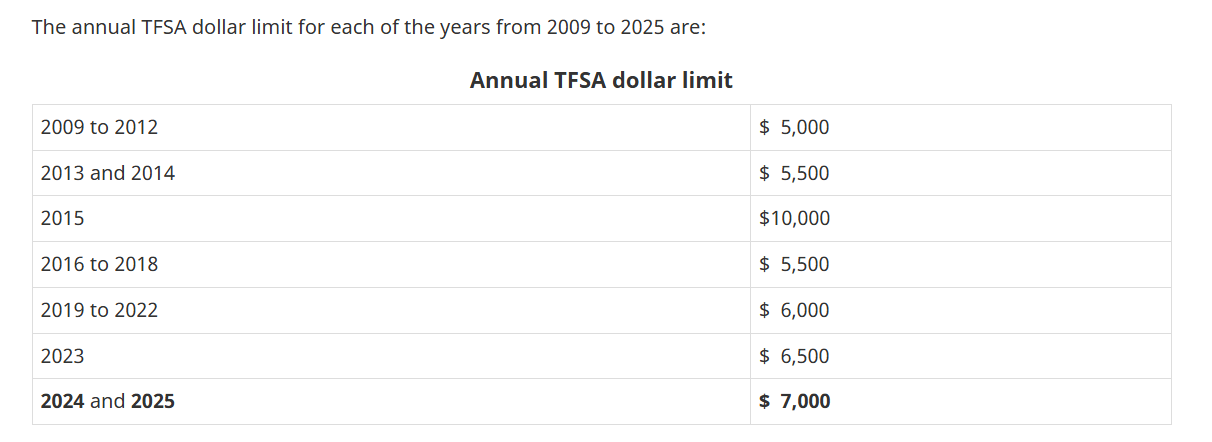This screenshot has width=1212, height=442.
Task: Click year 2025 in the intro sentence
Action: pos(642,26)
